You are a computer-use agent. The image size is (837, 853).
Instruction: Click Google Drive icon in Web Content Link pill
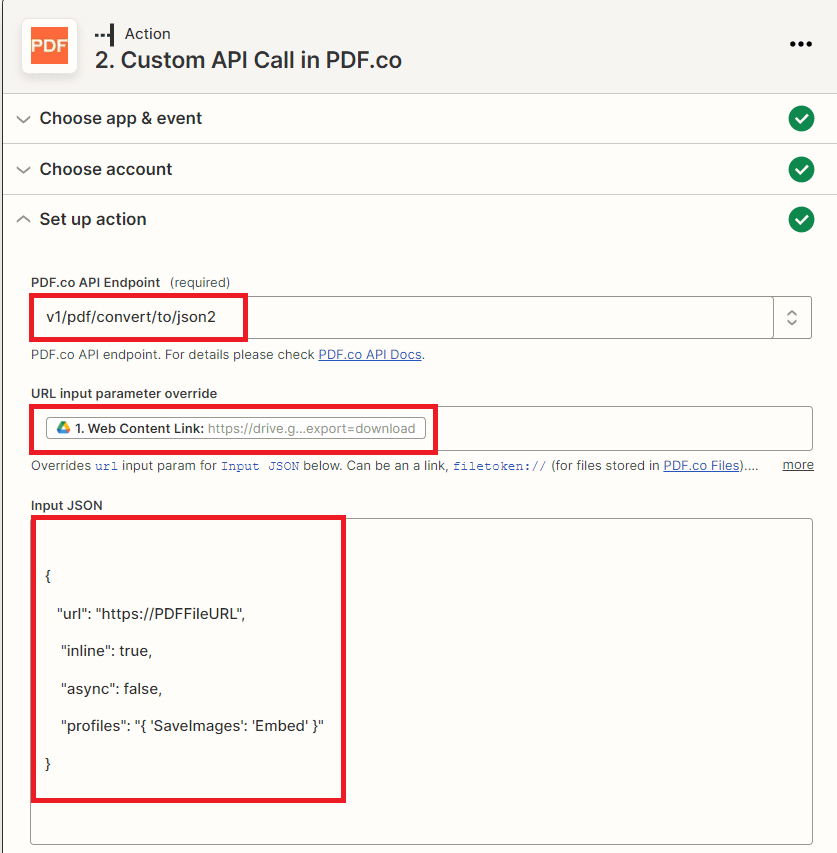(63, 428)
